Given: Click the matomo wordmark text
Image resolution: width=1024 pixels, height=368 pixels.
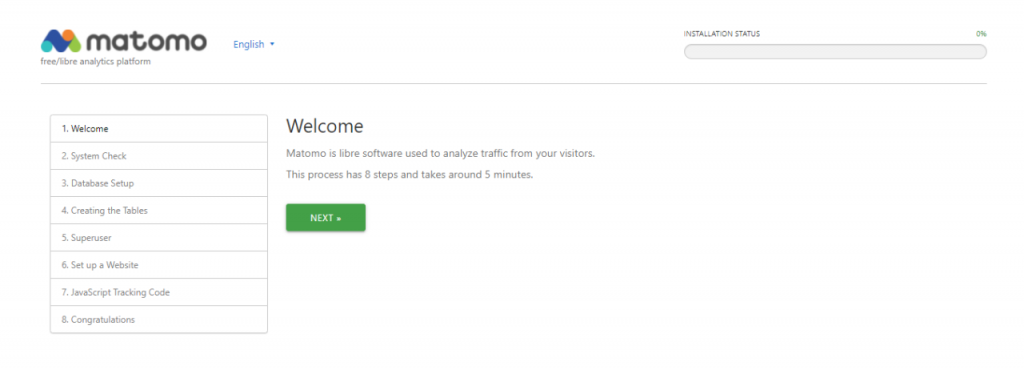Looking at the screenshot, I should pyautogui.click(x=147, y=41).
